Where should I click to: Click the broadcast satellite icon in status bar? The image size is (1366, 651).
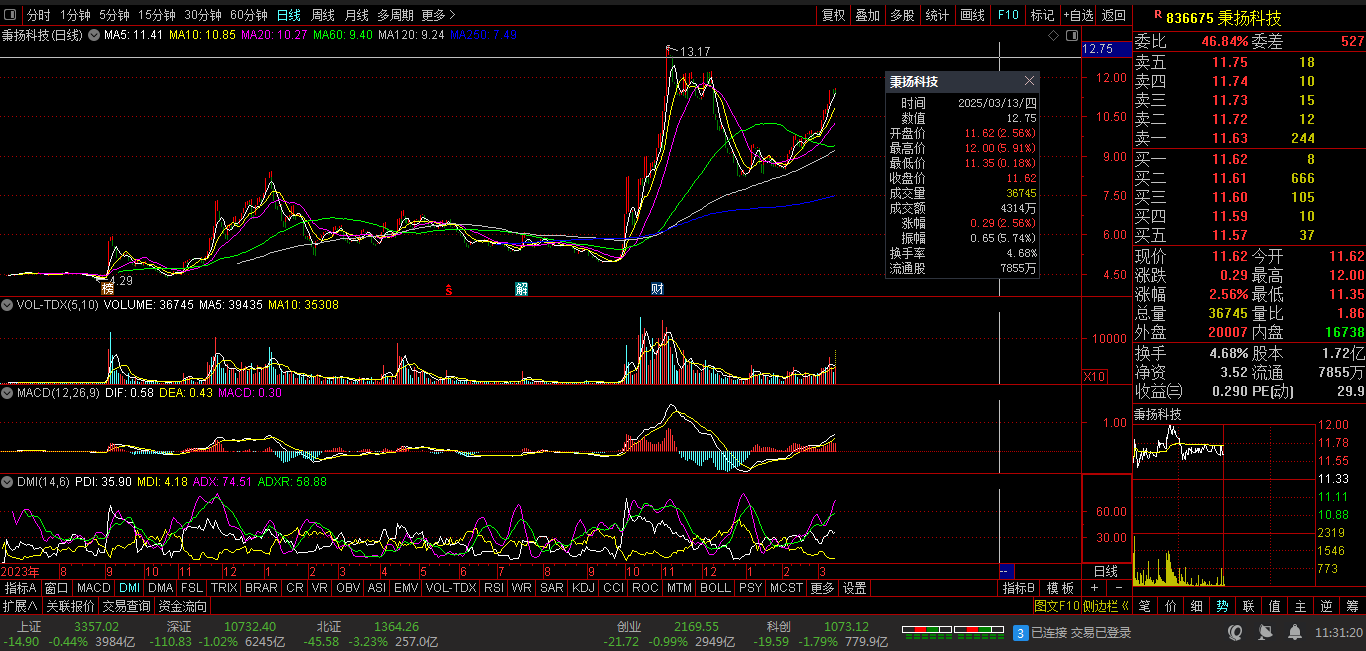click(1265, 632)
